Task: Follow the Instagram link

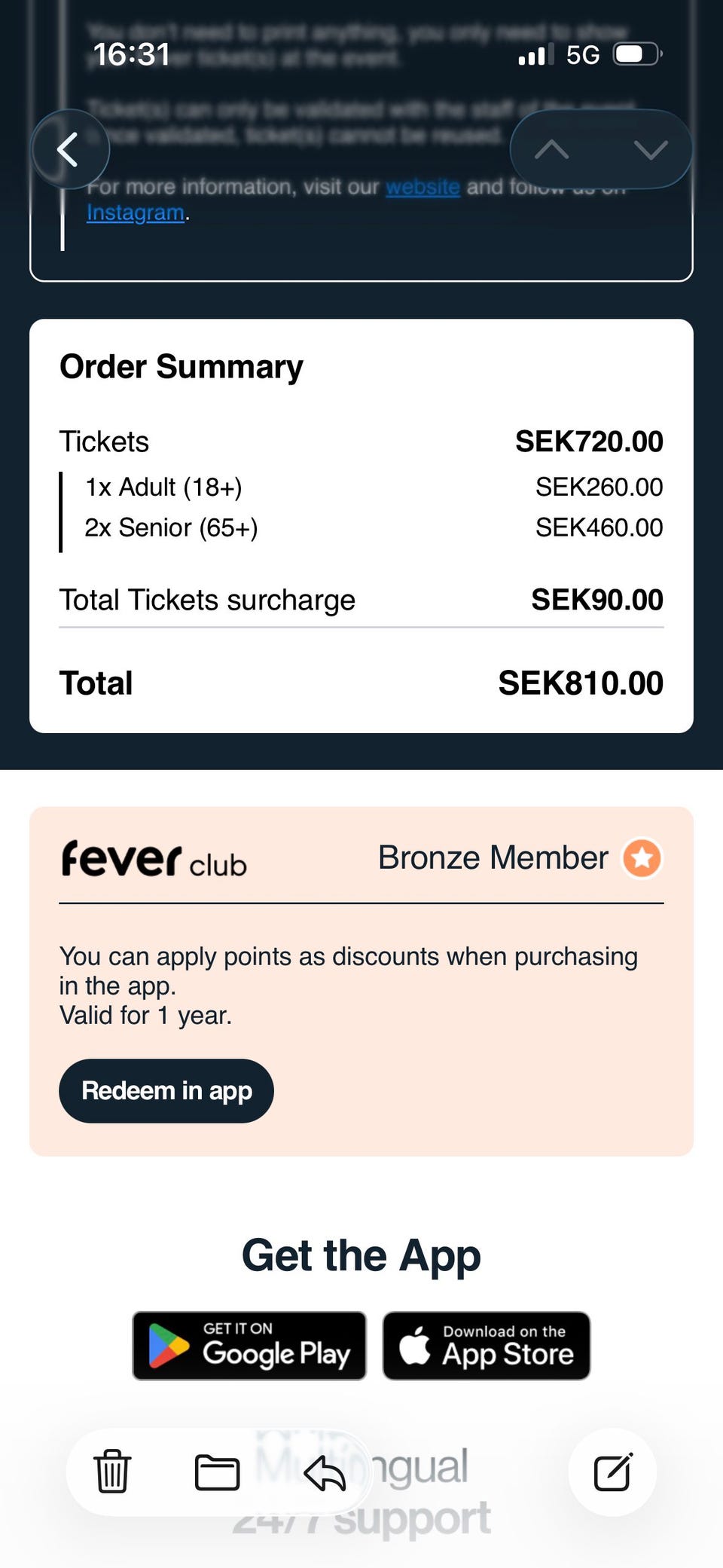Action: tap(136, 213)
